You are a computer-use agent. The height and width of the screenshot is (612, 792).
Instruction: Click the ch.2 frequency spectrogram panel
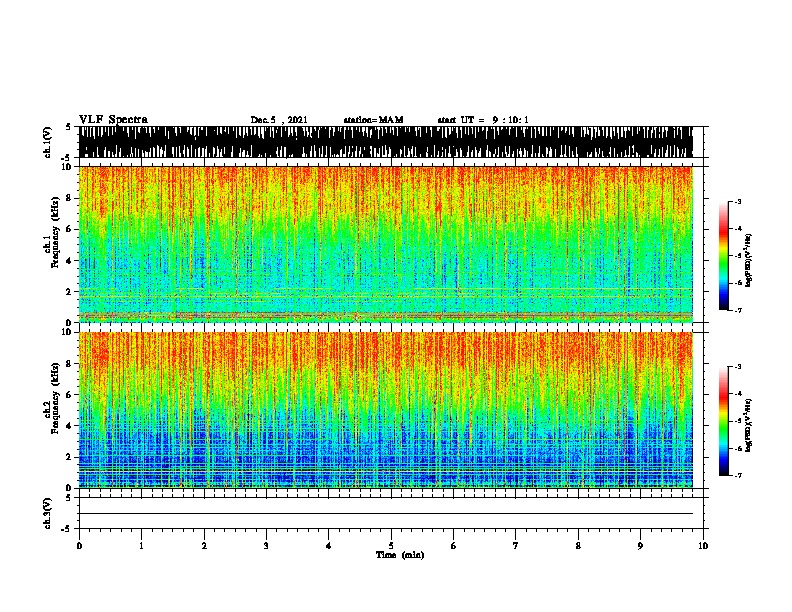(386, 410)
